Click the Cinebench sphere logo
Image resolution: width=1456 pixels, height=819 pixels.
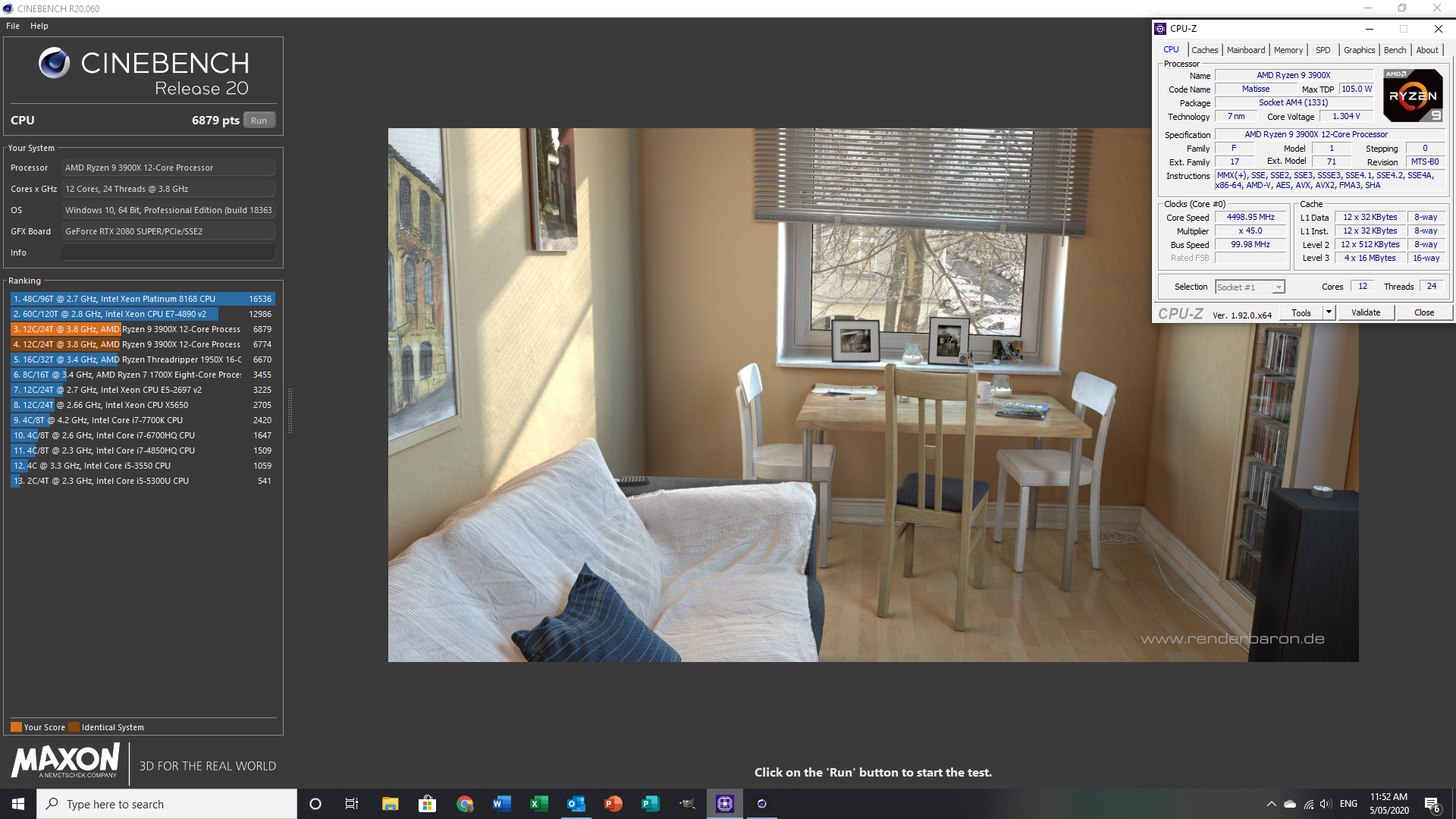[x=54, y=63]
